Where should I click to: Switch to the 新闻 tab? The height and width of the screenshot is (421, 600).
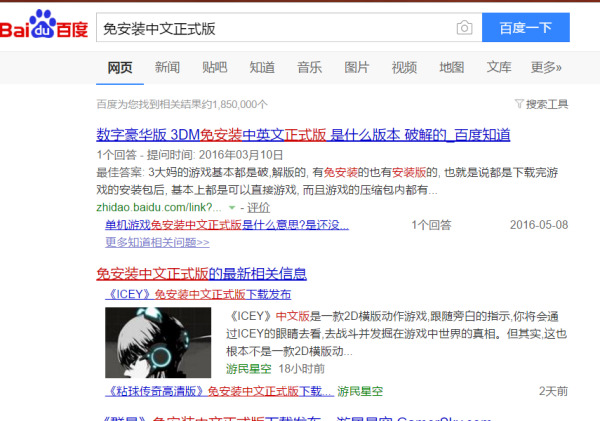(167, 67)
